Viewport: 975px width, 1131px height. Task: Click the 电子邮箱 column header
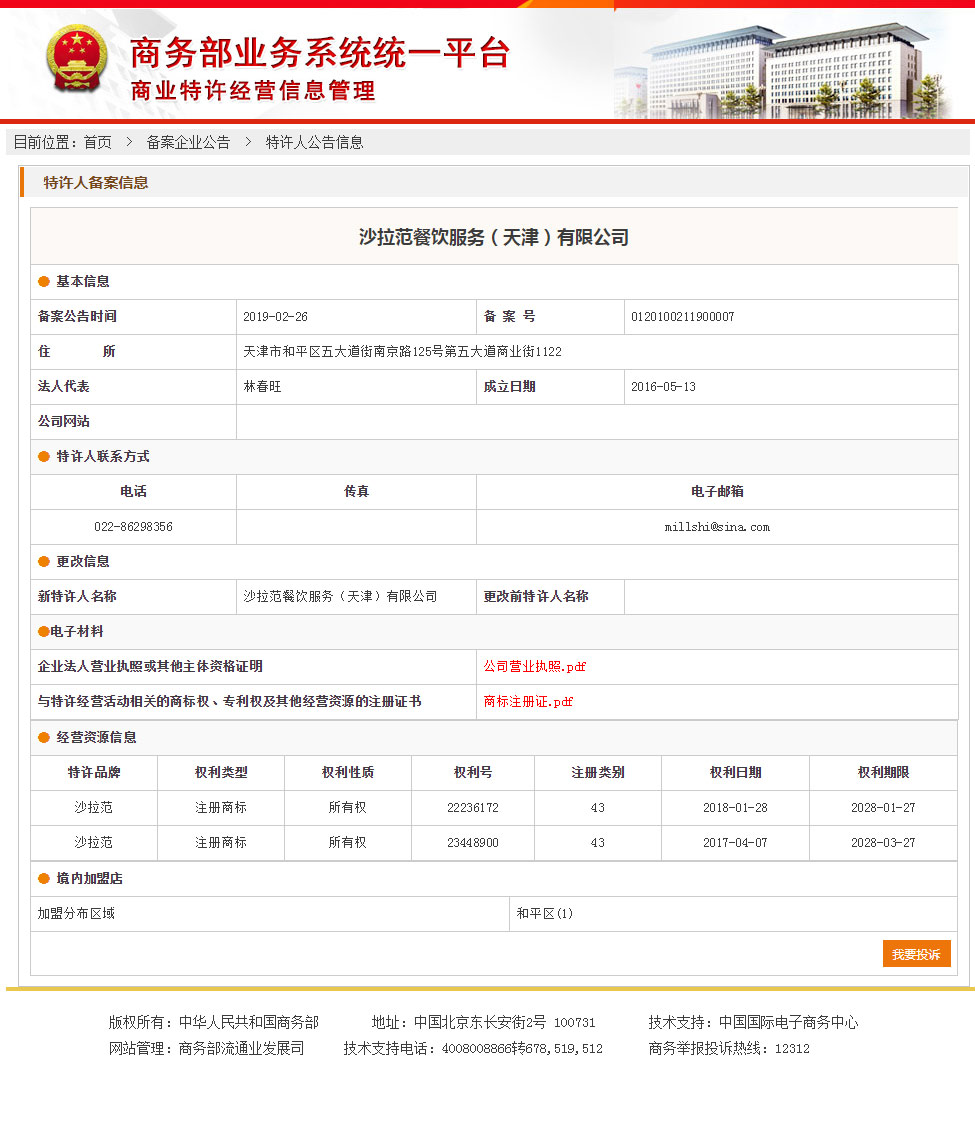(x=717, y=491)
